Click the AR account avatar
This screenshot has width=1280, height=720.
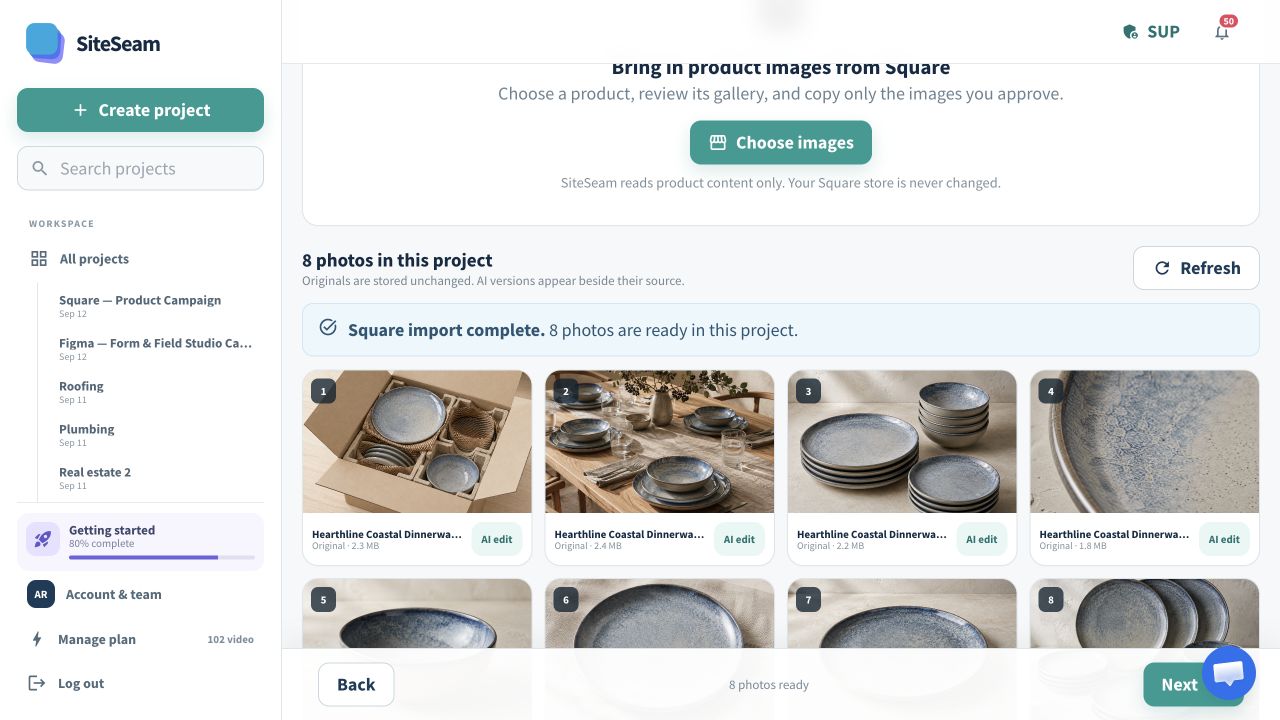click(41, 594)
